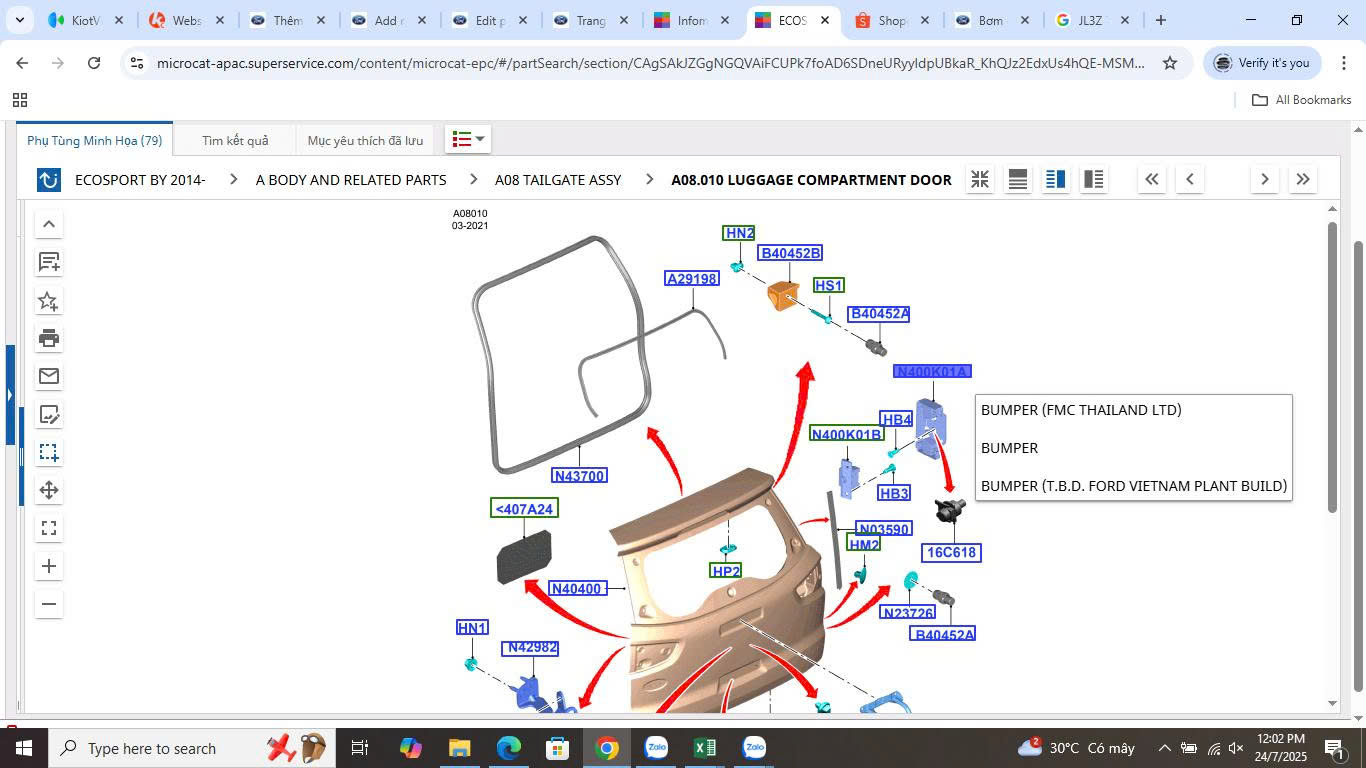This screenshot has width=1366, height=768.
Task: Select the pan/move tool icon
Action: click(48, 490)
